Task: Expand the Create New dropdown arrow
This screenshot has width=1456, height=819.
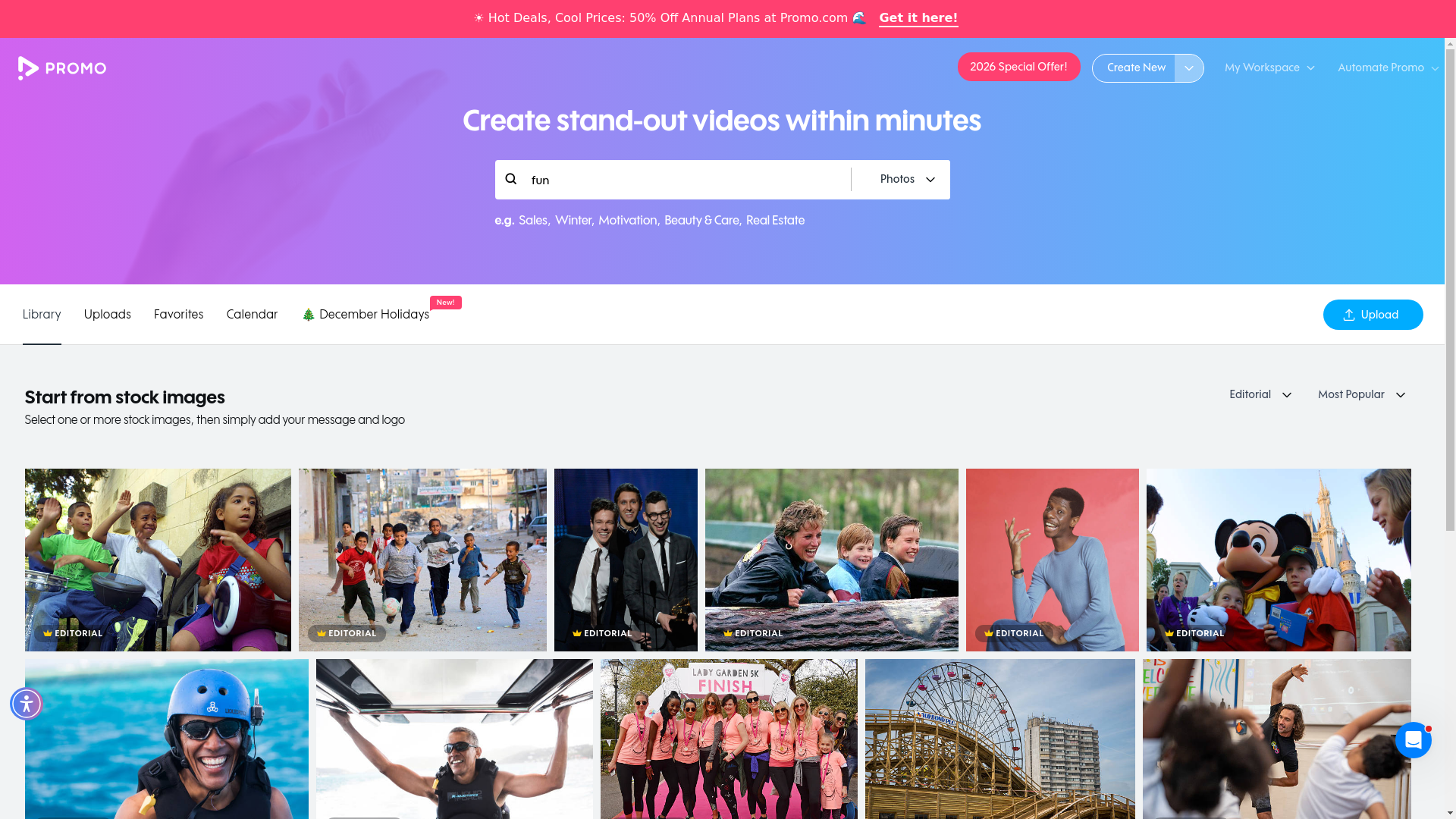Action: (1189, 68)
